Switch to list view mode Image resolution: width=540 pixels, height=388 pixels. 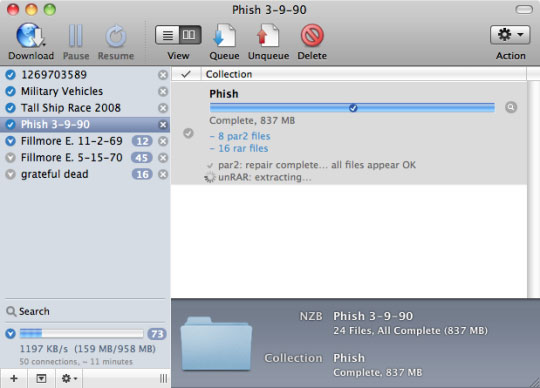(167, 35)
